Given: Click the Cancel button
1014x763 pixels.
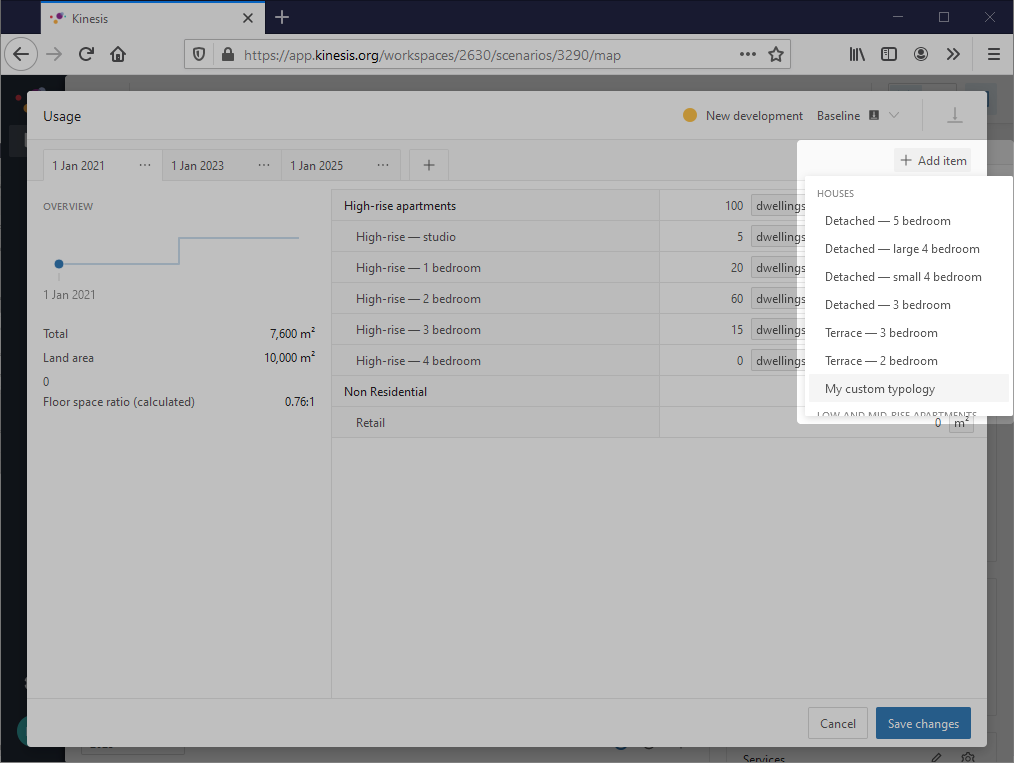Looking at the screenshot, I should click(x=837, y=724).
